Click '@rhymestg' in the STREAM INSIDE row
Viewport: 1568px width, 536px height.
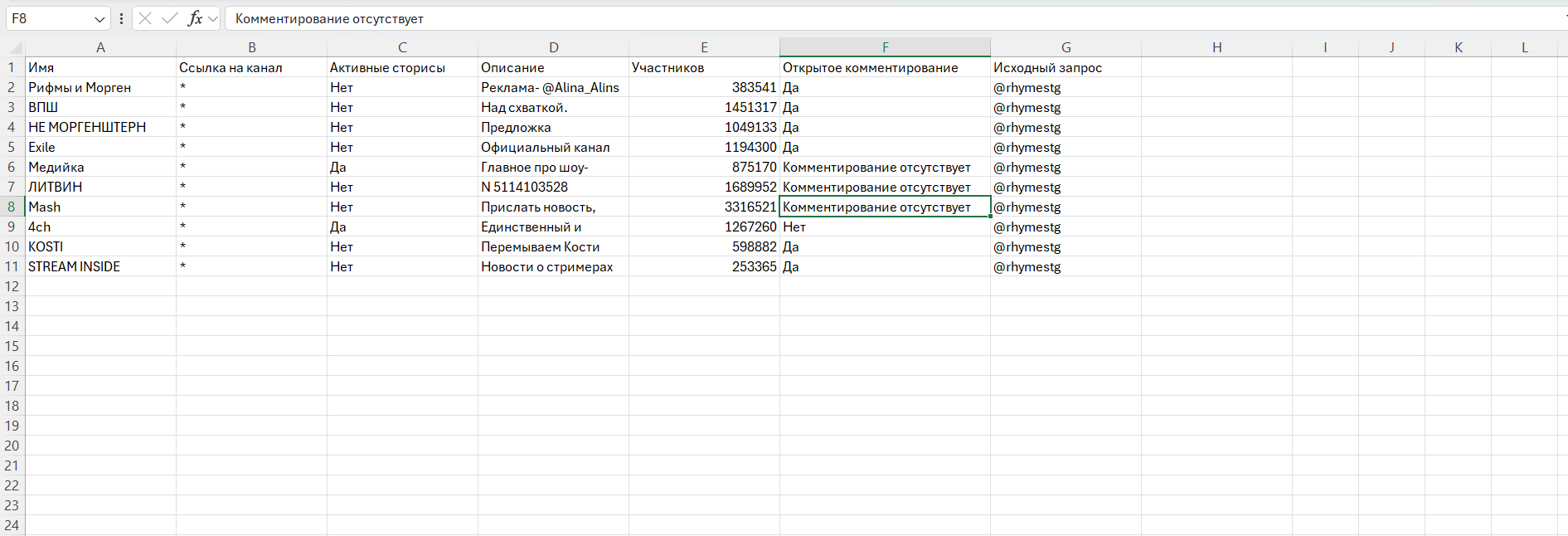(1066, 266)
